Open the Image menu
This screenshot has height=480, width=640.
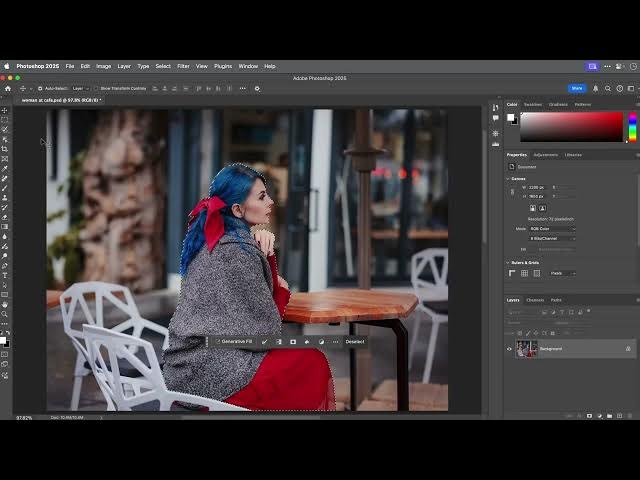coord(103,66)
